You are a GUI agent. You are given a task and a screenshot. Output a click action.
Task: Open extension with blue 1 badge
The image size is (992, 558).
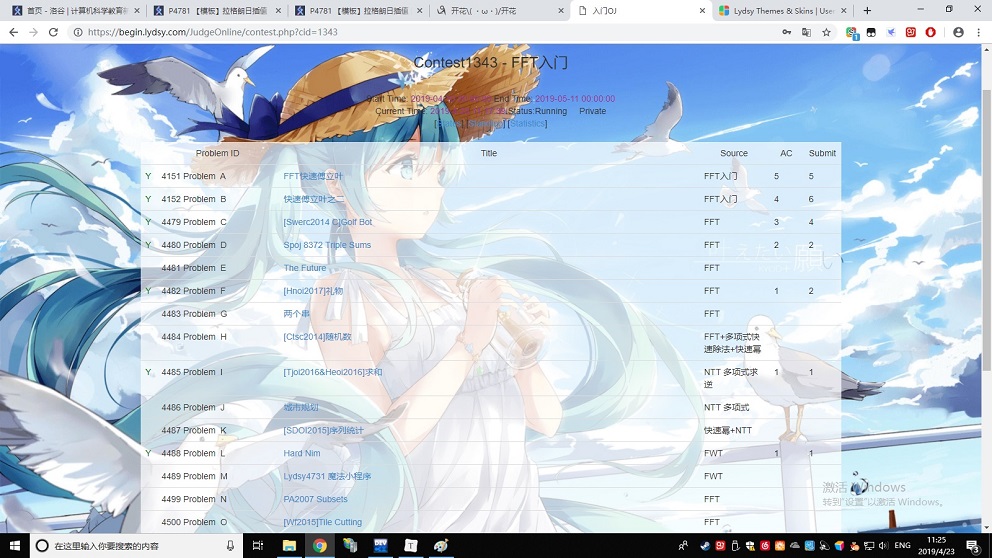852,33
